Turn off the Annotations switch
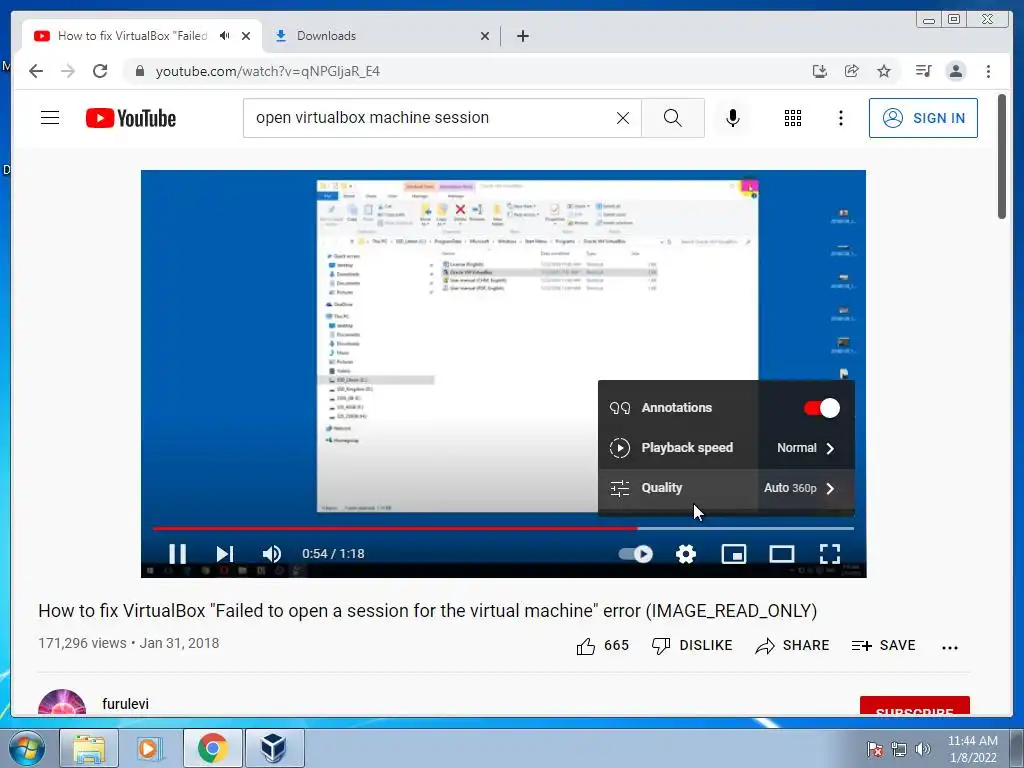The image size is (1024, 768). pyautogui.click(x=822, y=408)
